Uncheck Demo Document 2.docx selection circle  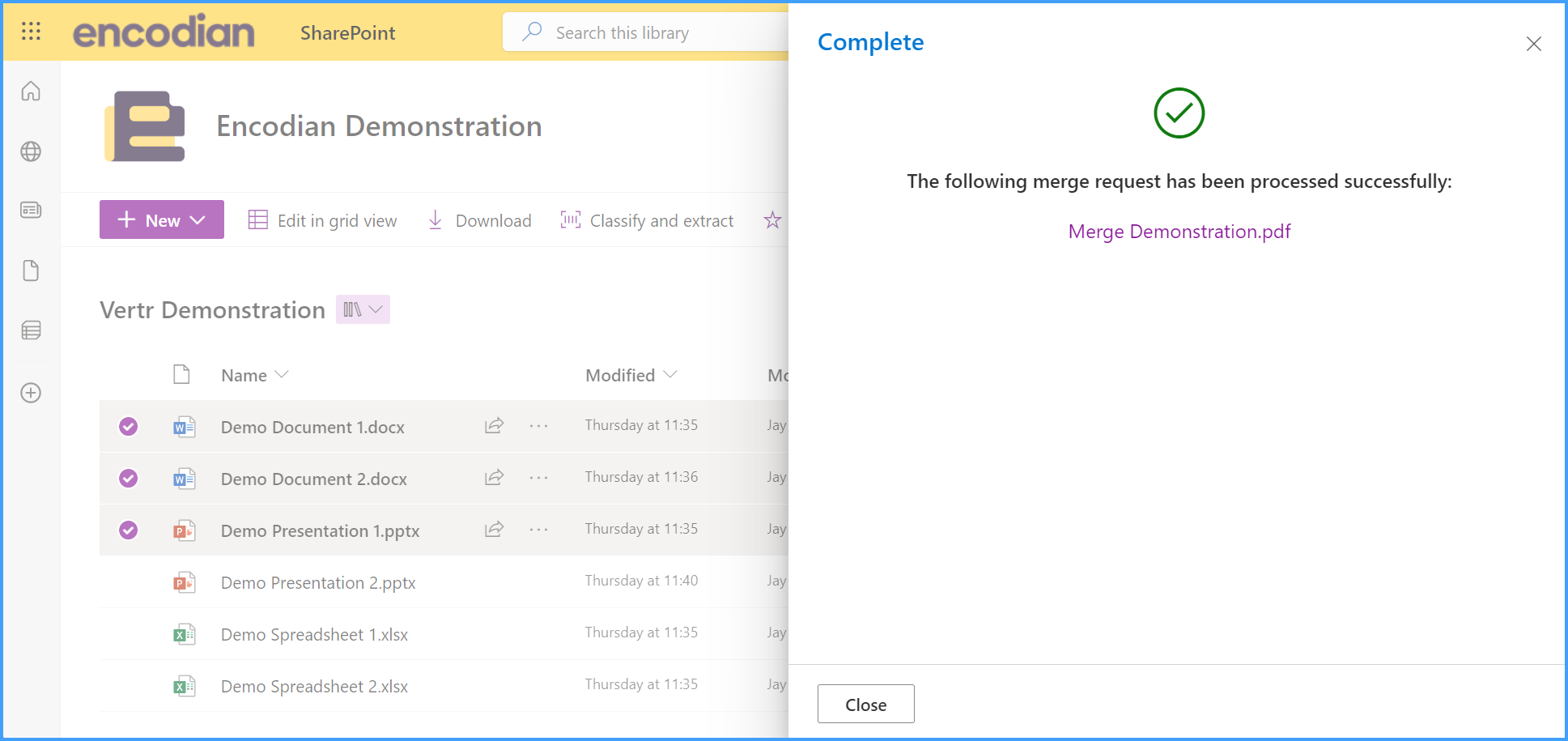(128, 479)
